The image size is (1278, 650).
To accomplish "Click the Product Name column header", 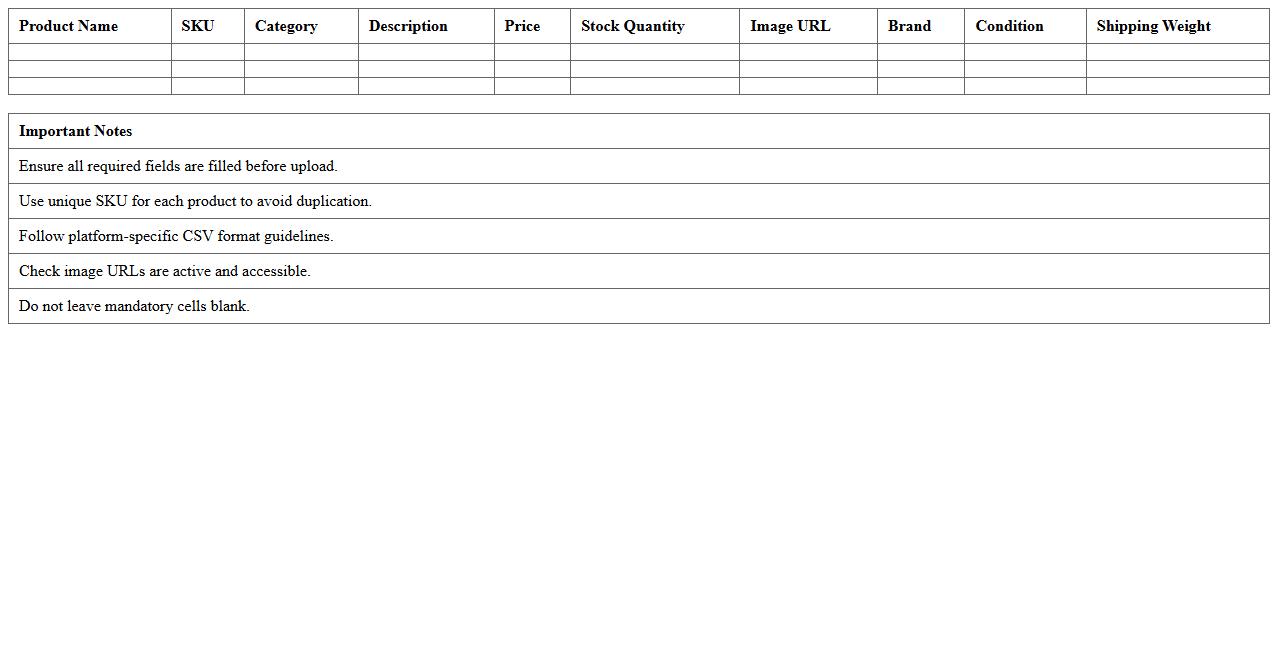I will tap(68, 26).
